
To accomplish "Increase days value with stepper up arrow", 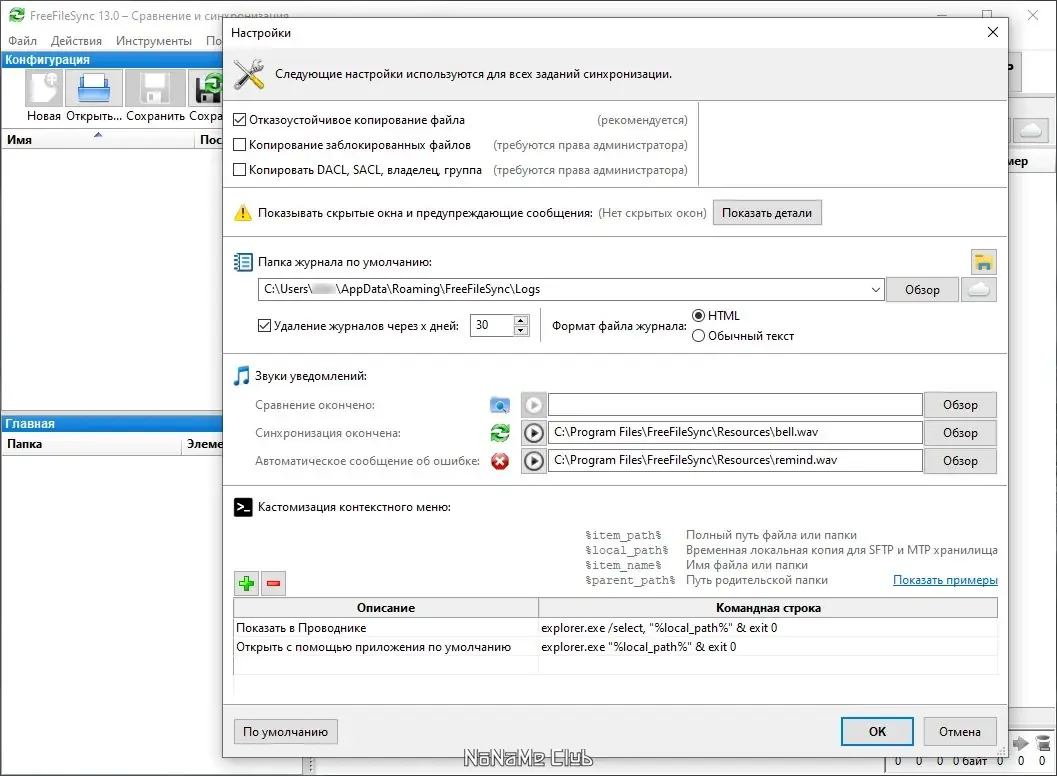I will (x=520, y=320).
